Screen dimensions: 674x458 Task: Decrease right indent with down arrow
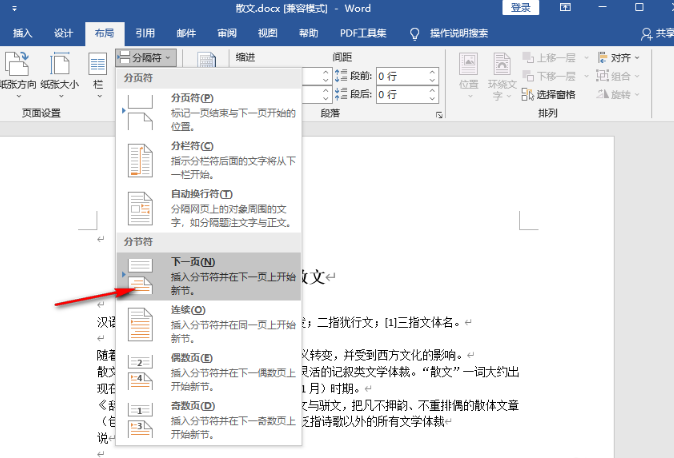[x=326, y=99]
